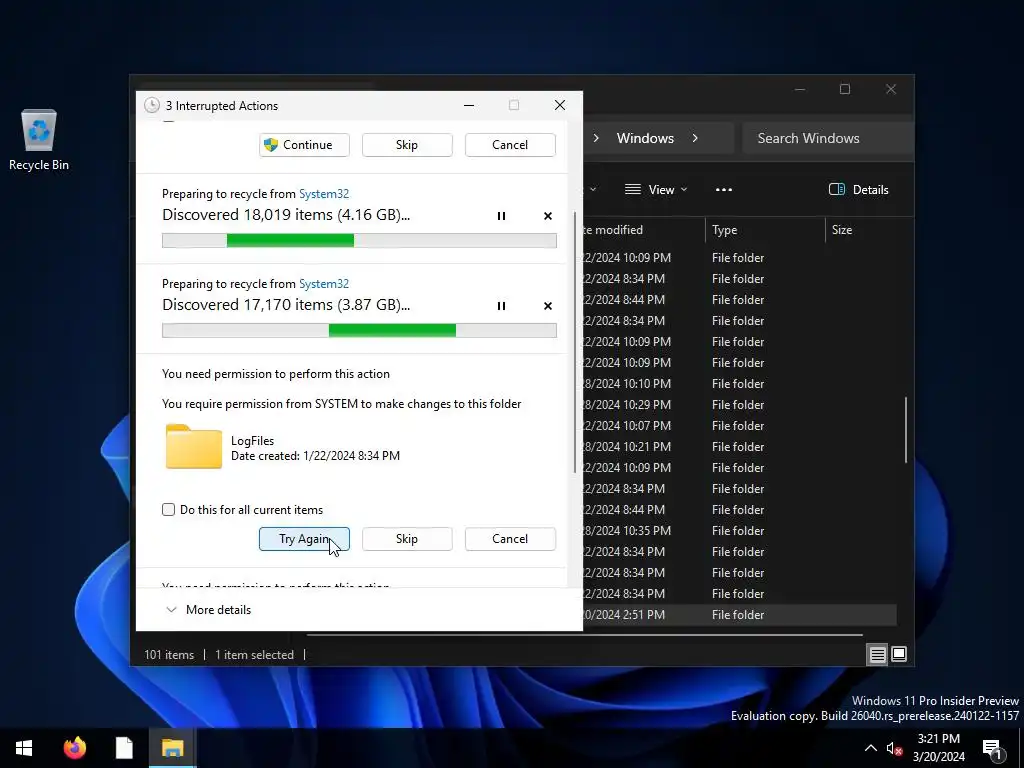This screenshot has width=1024, height=768.
Task: Click the Search Windows field
Action: (828, 138)
